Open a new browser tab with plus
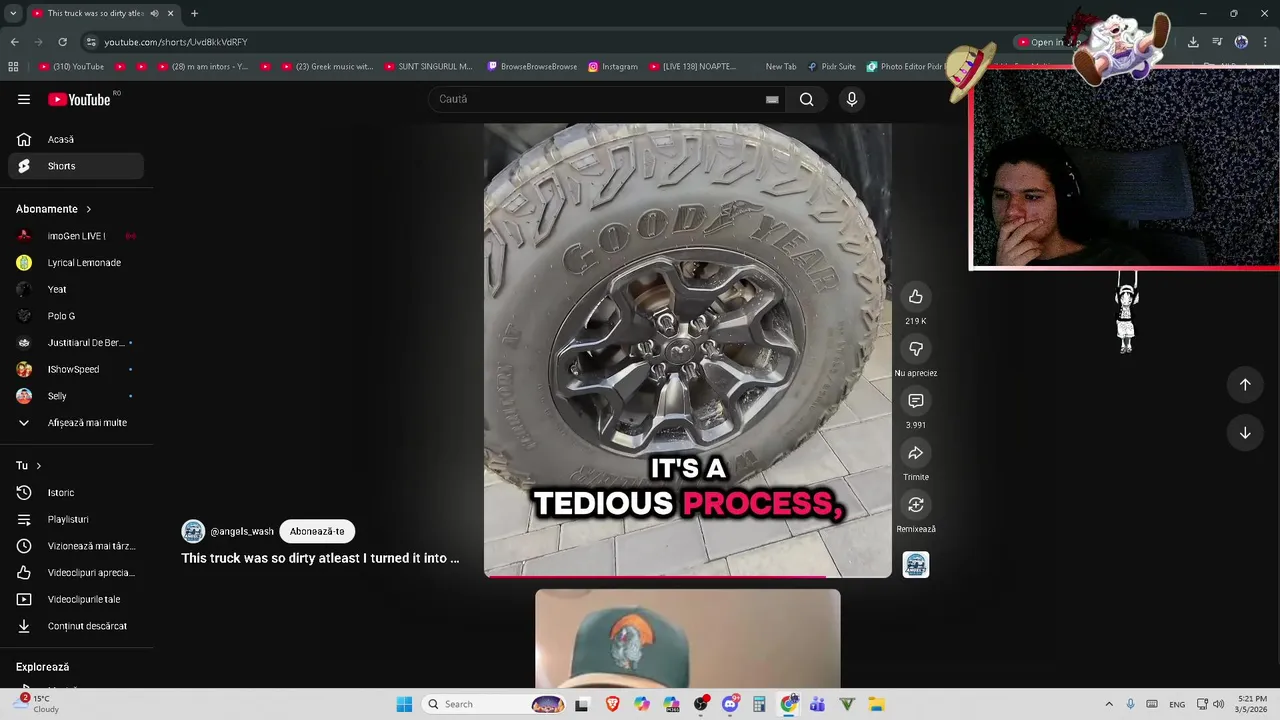This screenshot has height=720, width=1280. [x=194, y=13]
